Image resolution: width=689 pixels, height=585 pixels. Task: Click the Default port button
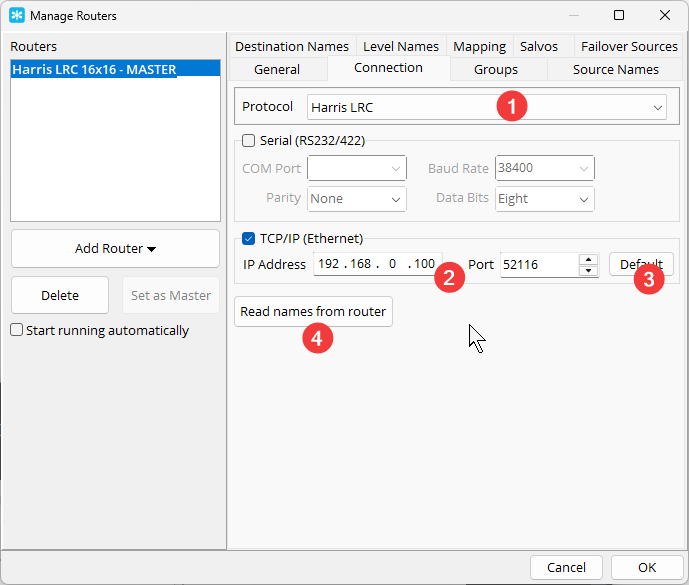click(641, 264)
